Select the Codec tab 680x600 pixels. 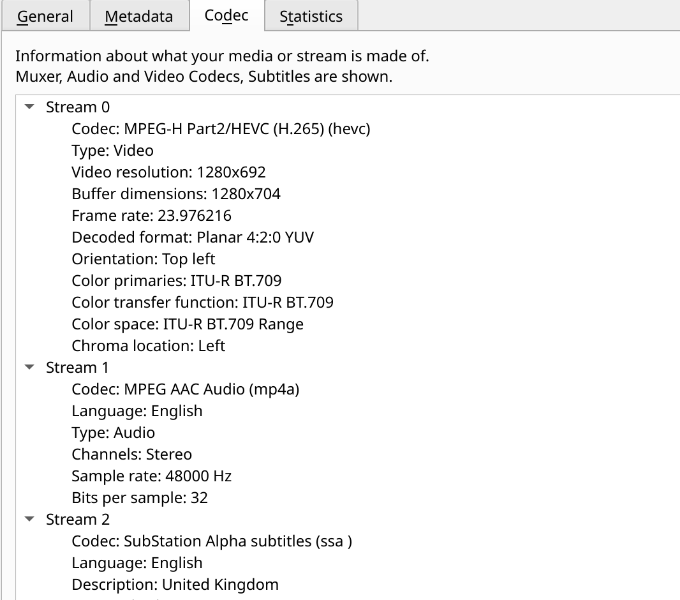[x=226, y=16]
